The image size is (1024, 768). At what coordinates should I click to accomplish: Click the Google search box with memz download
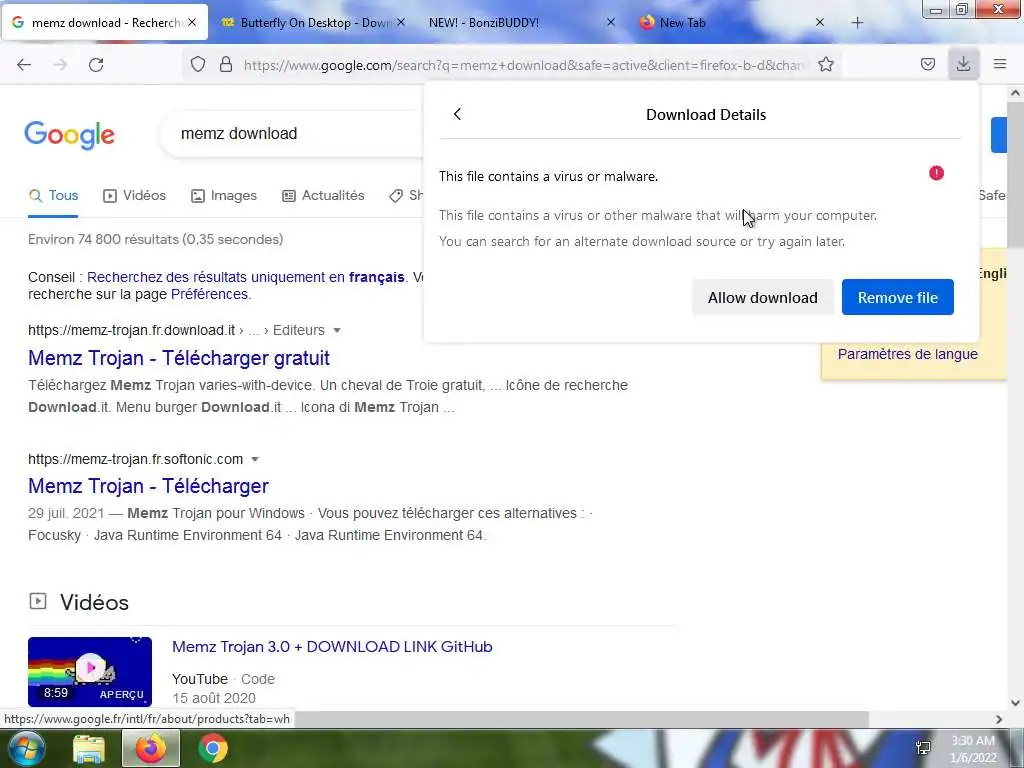(294, 134)
